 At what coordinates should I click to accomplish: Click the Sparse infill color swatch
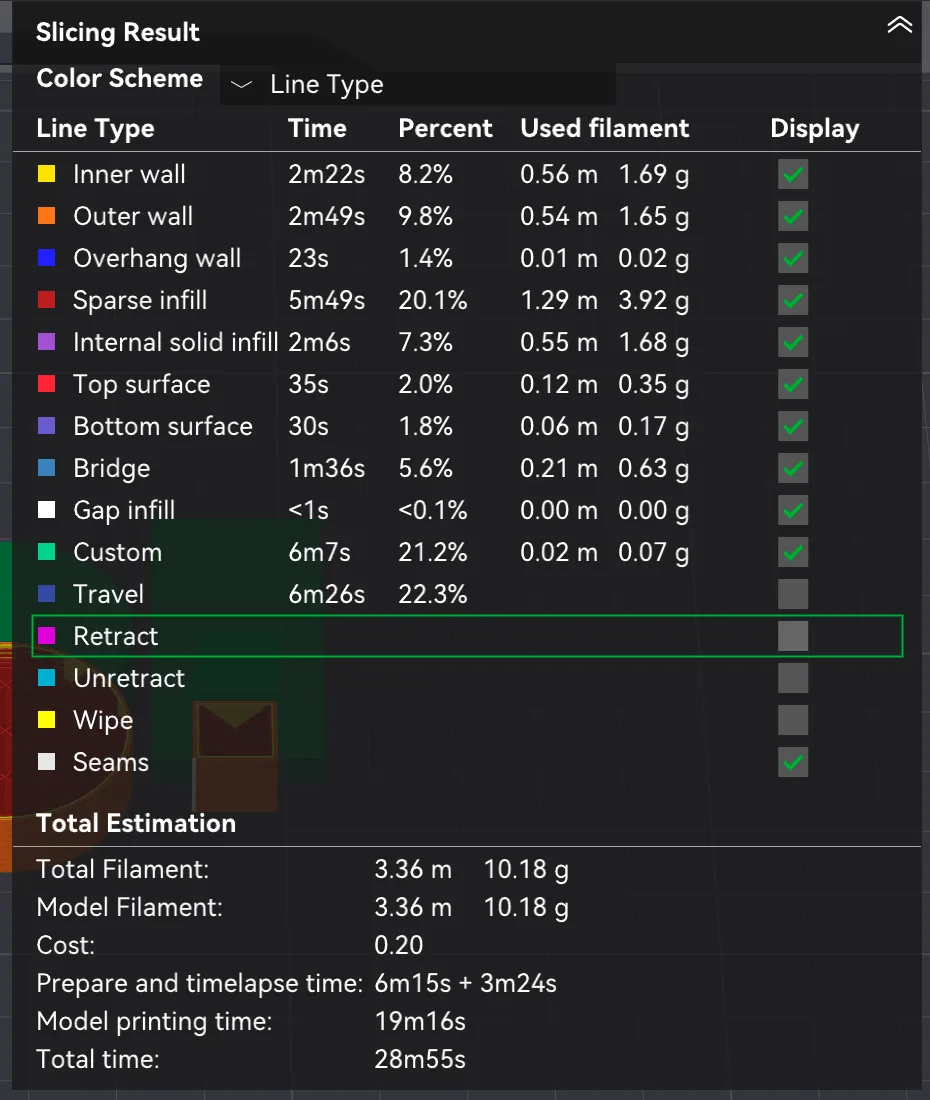46,300
